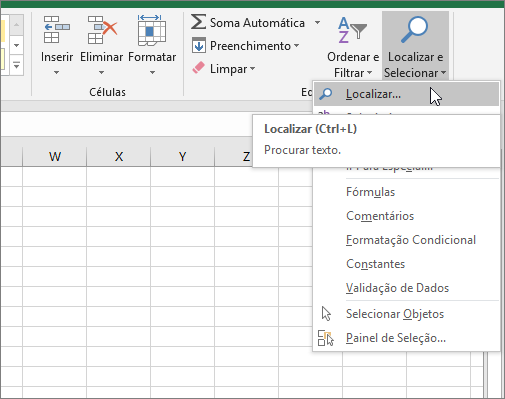Select column Y header
Image resolution: width=505 pixels, height=399 pixels.
182,156
